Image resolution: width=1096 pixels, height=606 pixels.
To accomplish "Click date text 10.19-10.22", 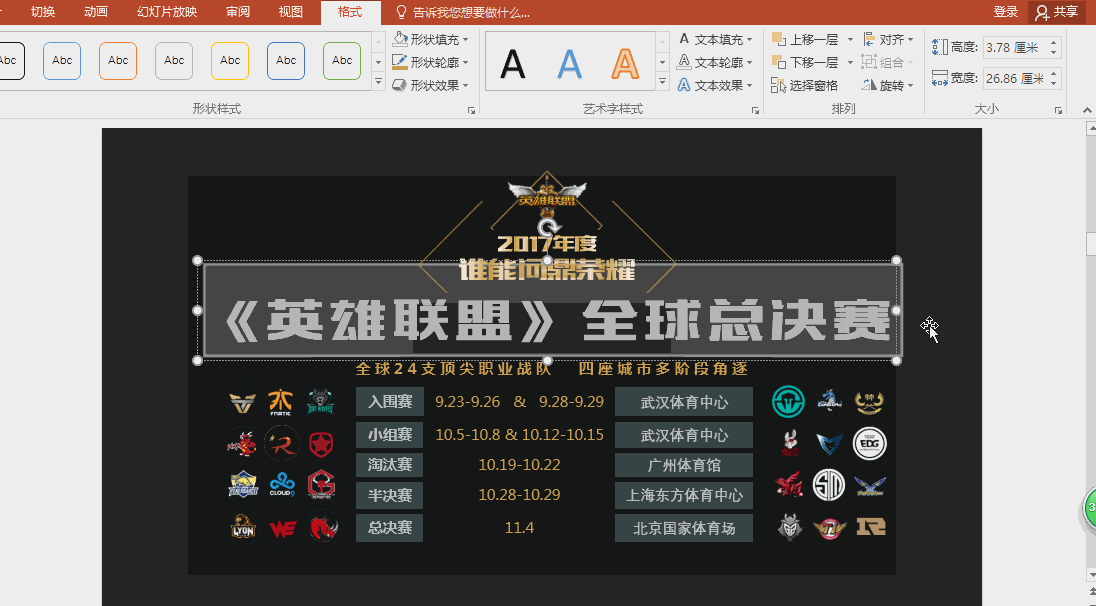I will pyautogui.click(x=519, y=465).
